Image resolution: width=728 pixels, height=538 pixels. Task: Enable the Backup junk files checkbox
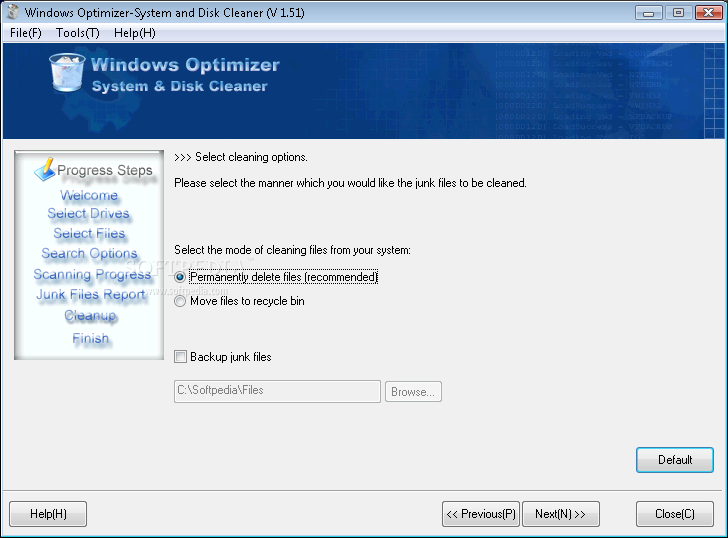180,357
